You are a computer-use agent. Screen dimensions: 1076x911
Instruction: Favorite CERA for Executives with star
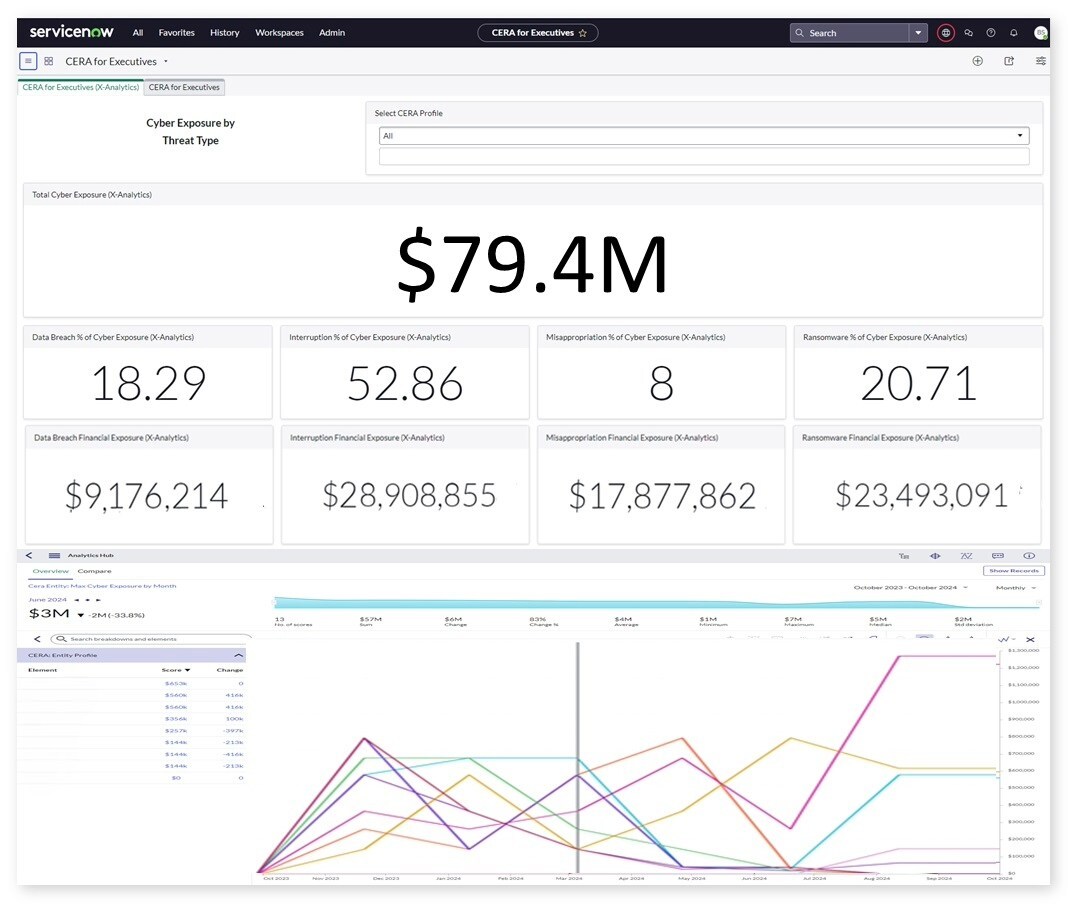[583, 33]
